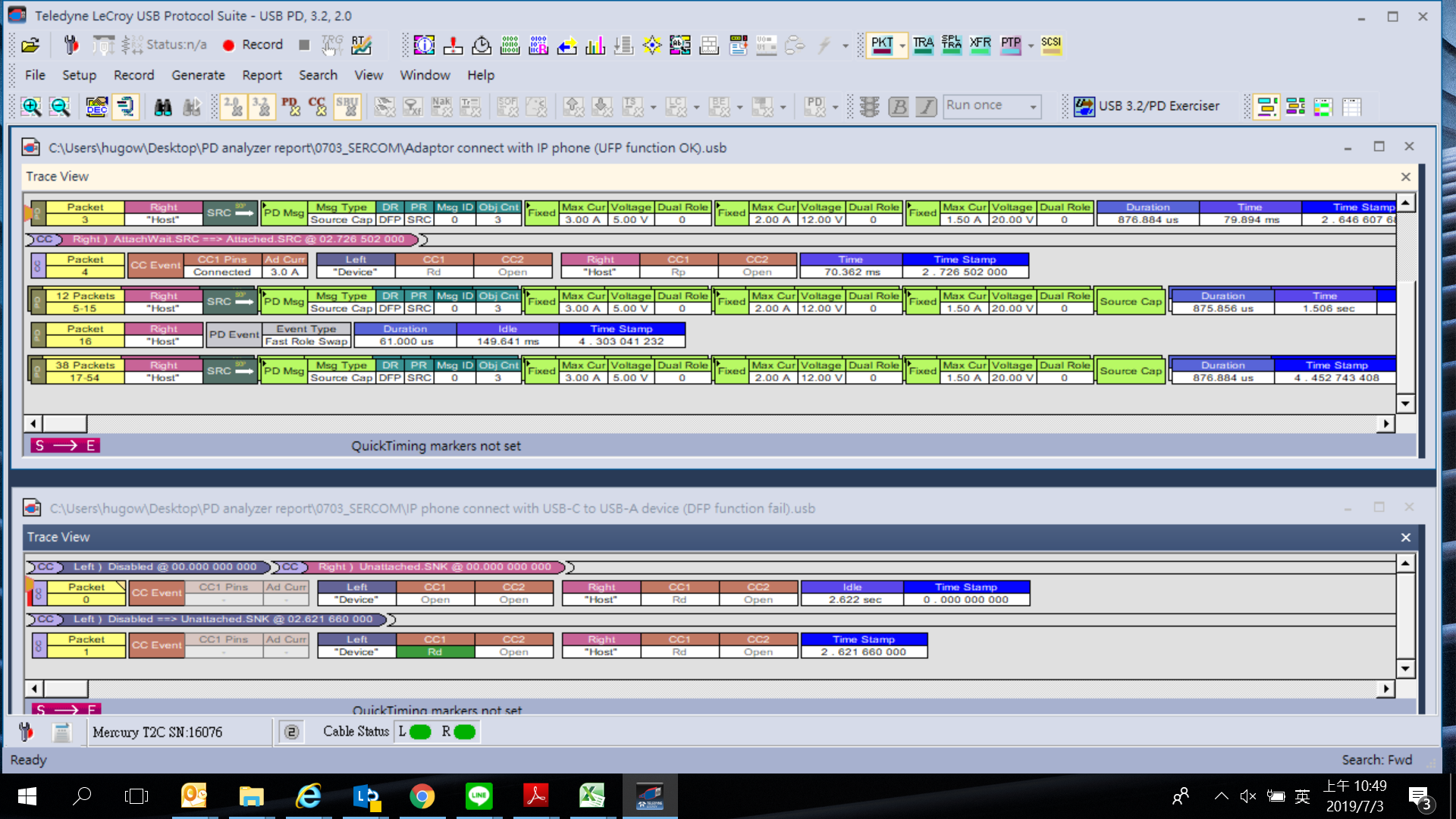This screenshot has height=819, width=1456.
Task: Open the Window menu
Action: (x=425, y=75)
